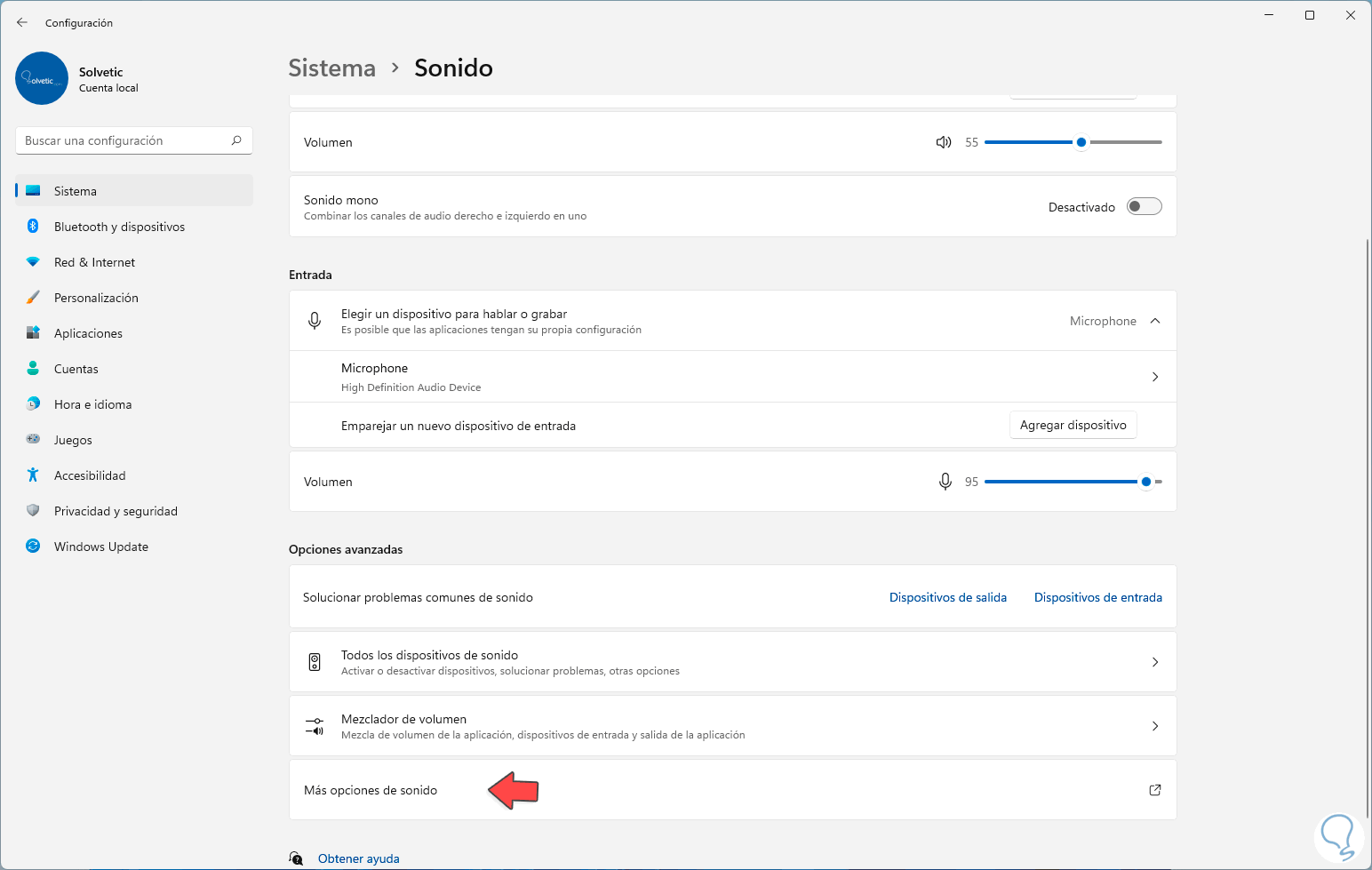Click the Windows Update sidebar icon
Viewport: 1372px width, 870px height.
click(33, 547)
